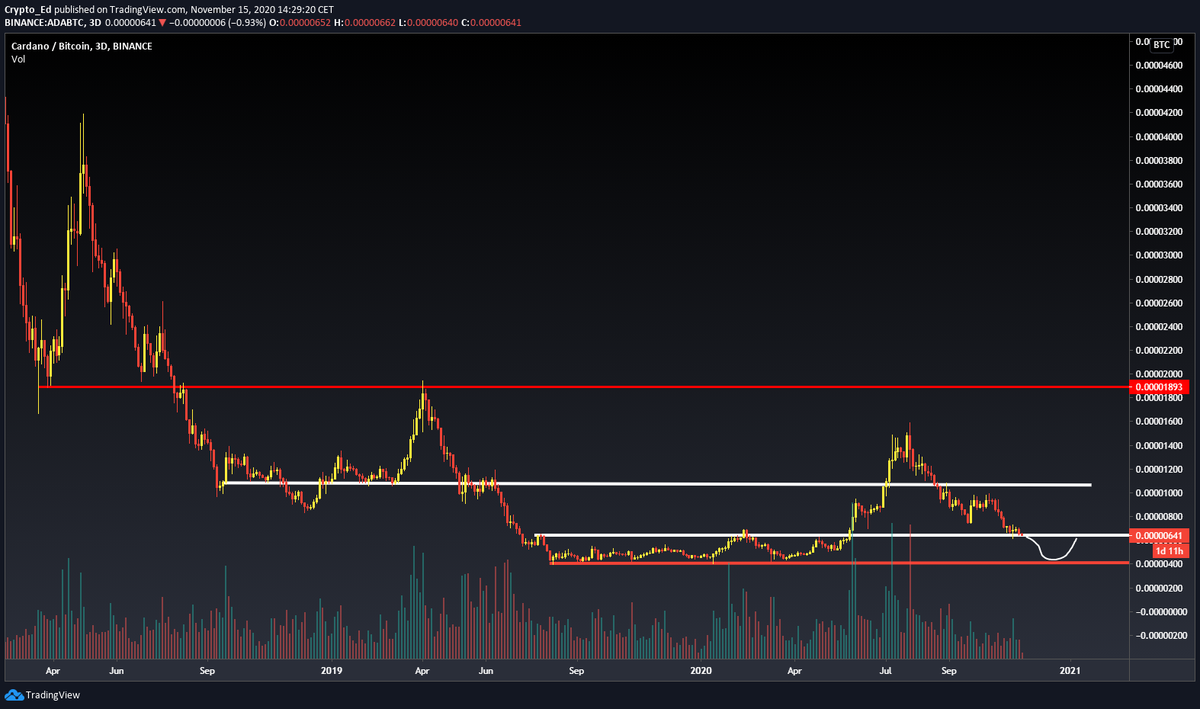Click the C: close price value

494,22
